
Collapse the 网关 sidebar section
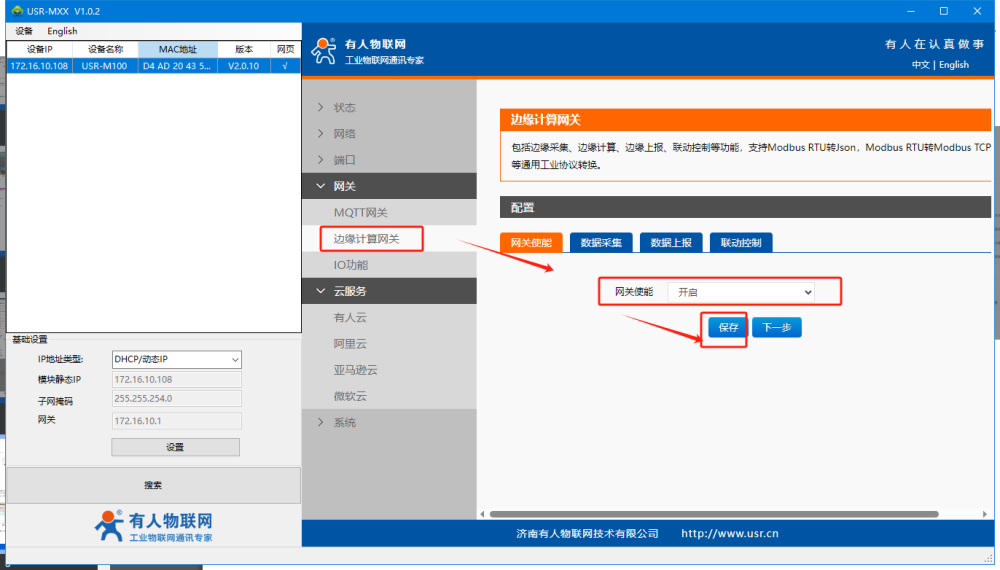click(344, 186)
